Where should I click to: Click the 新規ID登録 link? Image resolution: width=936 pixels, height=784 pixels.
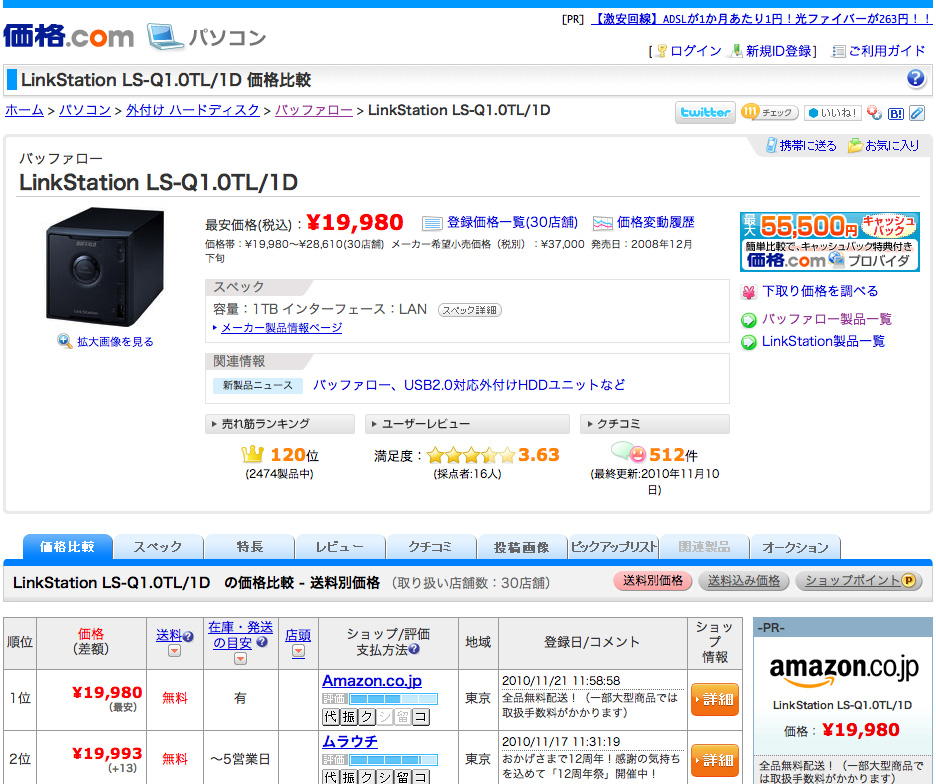(778, 51)
